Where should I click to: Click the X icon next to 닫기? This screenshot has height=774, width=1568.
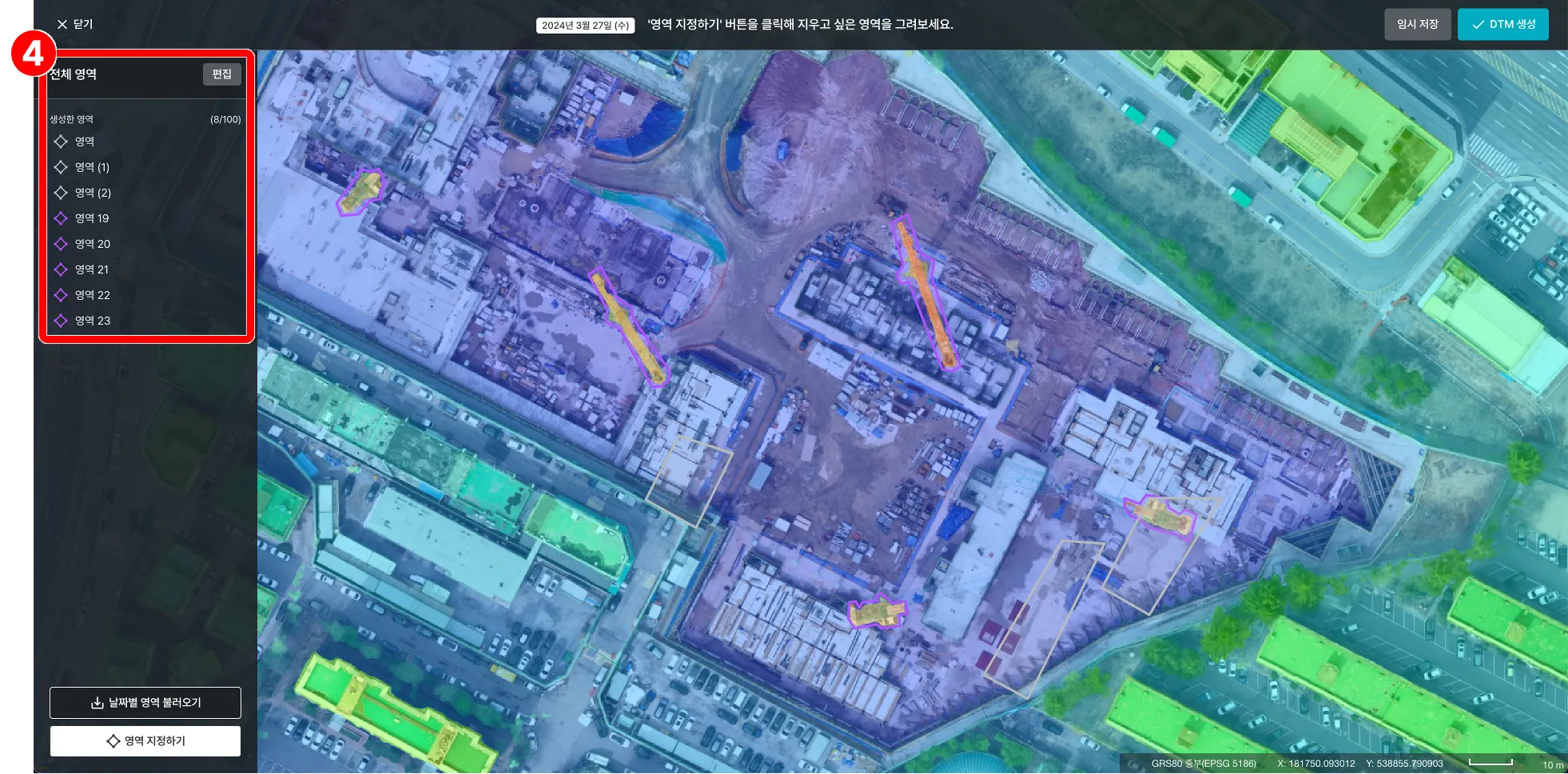62,25
